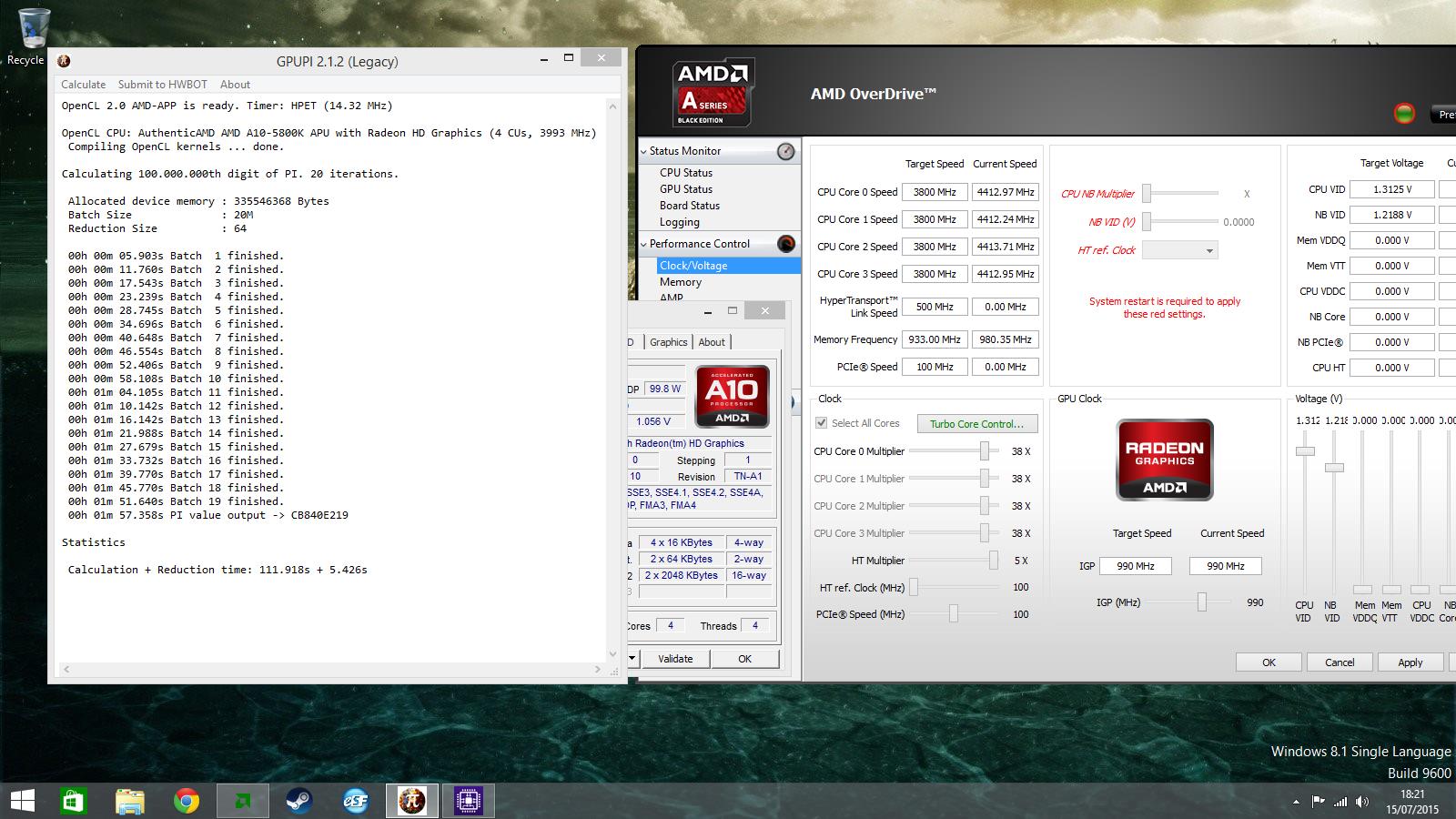1456x819 pixels.
Task: Adjust the CPU VID voltage slider
Action: click(x=1305, y=451)
